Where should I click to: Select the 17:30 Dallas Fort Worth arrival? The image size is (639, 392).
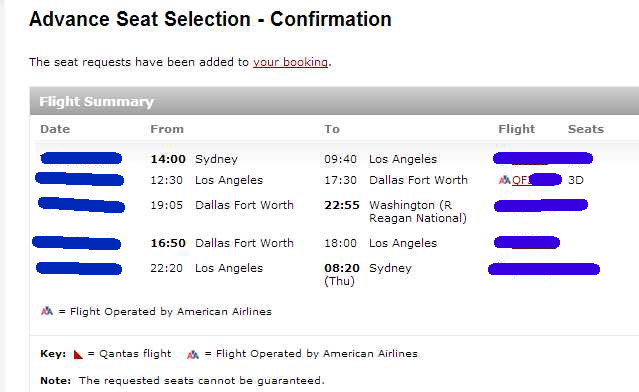(396, 180)
